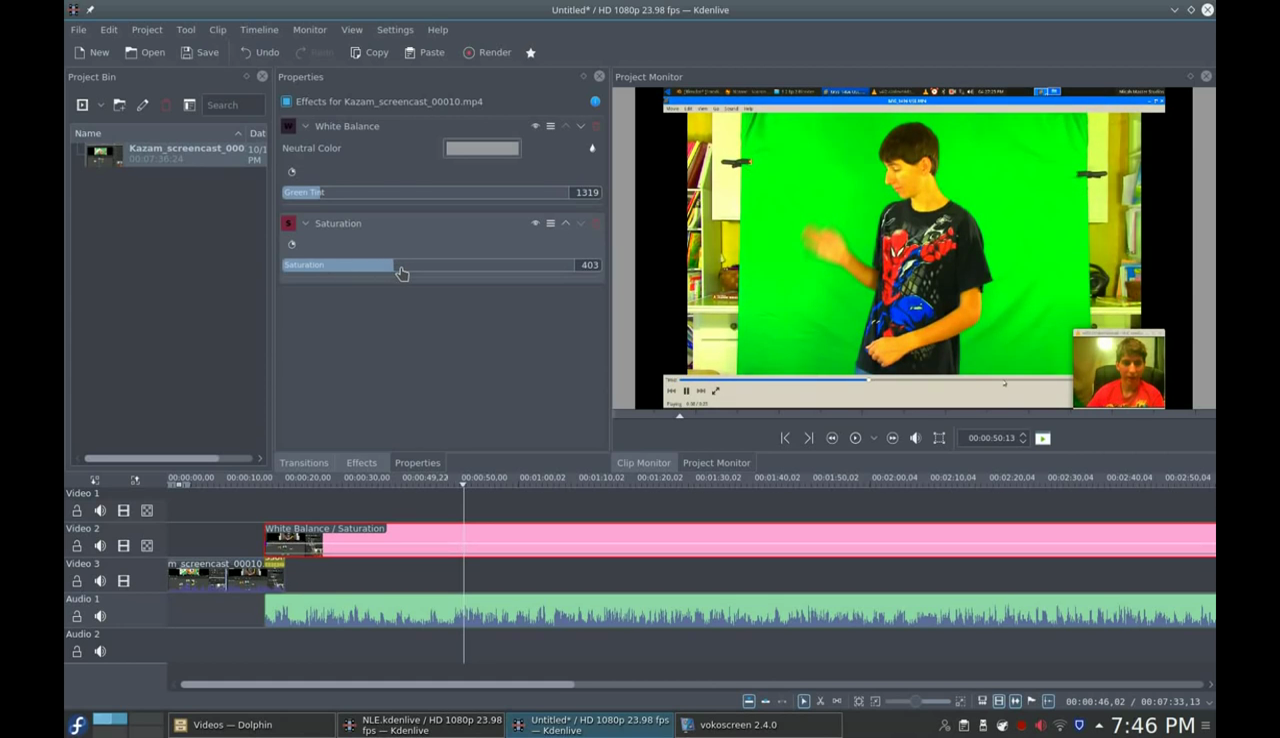Screen dimensions: 1280x738
Task: Open the Fedora application launcher
Action: point(77,725)
